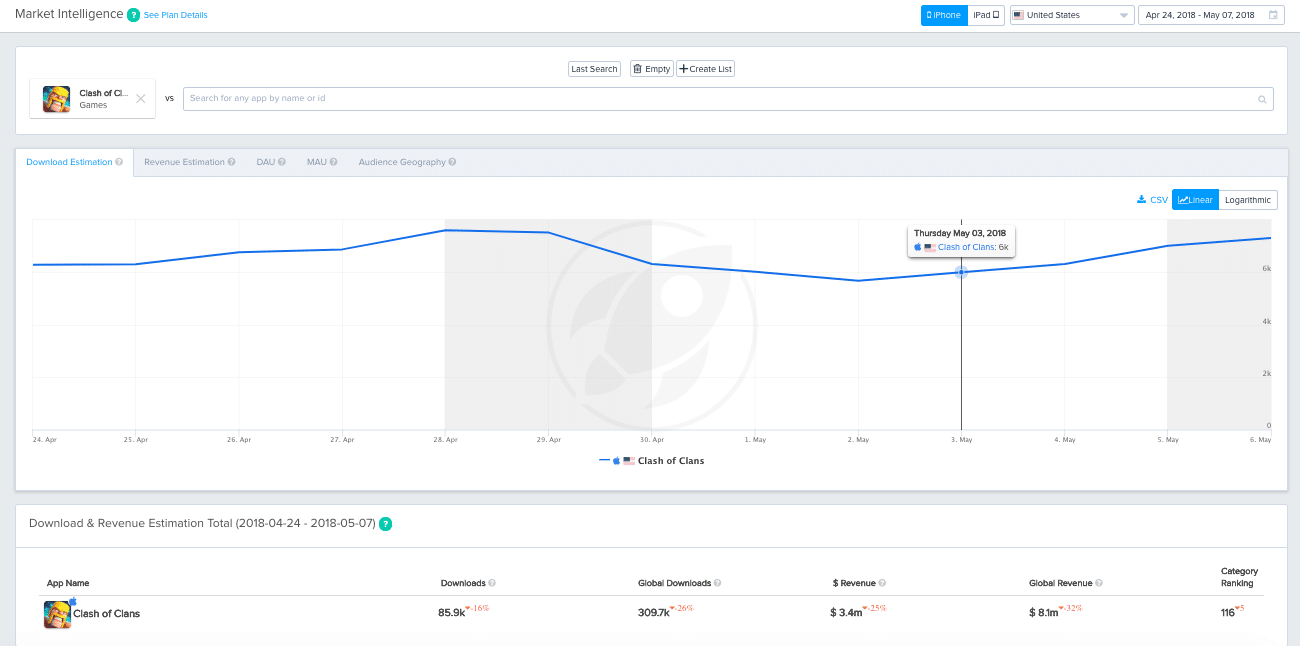Click the Category Ranking column header
The image size is (1300, 646).
[1240, 577]
